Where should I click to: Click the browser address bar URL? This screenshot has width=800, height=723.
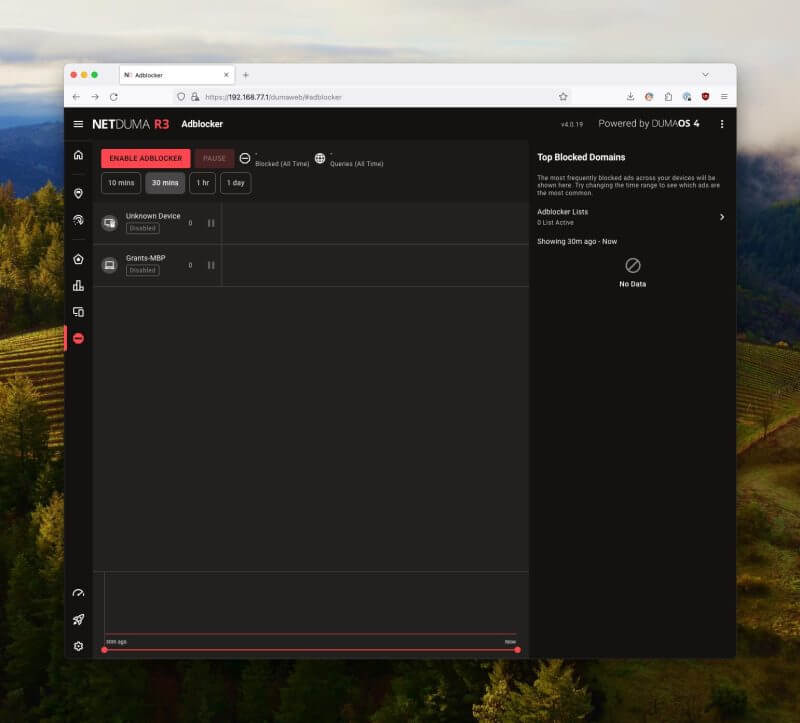click(273, 97)
